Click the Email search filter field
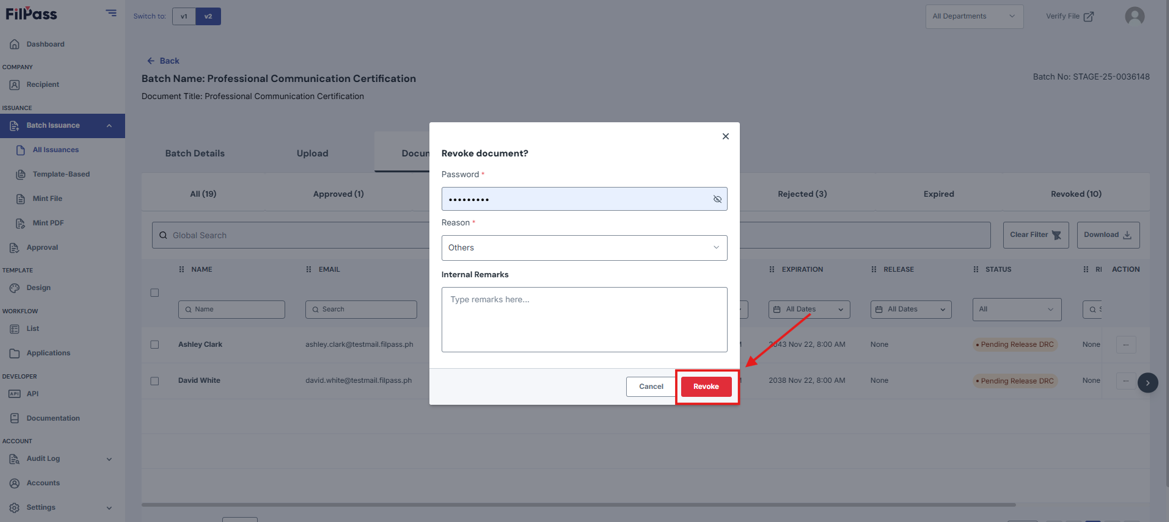 pyautogui.click(x=361, y=309)
